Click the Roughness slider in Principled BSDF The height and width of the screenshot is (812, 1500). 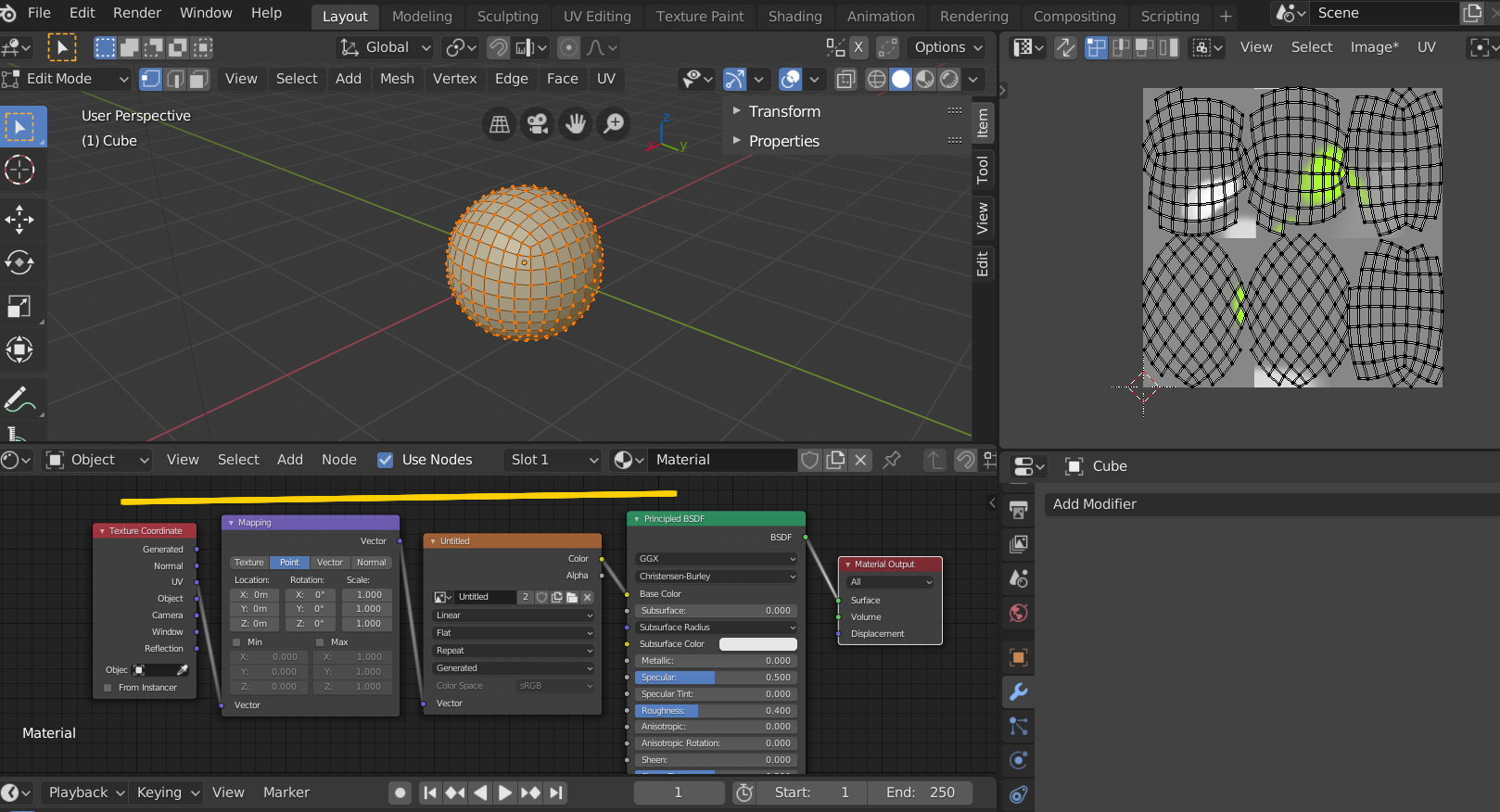click(x=714, y=711)
